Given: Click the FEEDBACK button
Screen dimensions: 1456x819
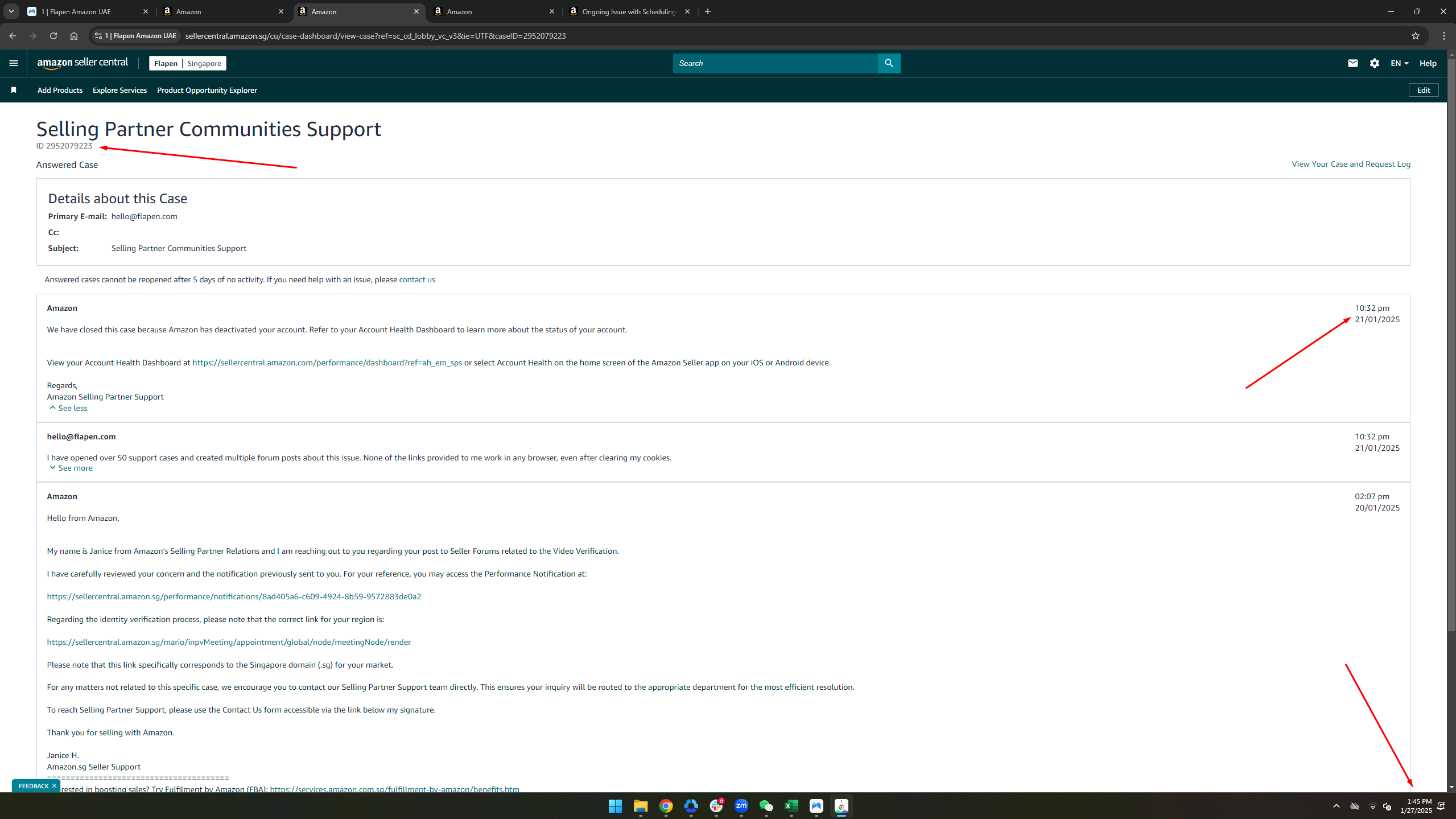Looking at the screenshot, I should point(34,786).
